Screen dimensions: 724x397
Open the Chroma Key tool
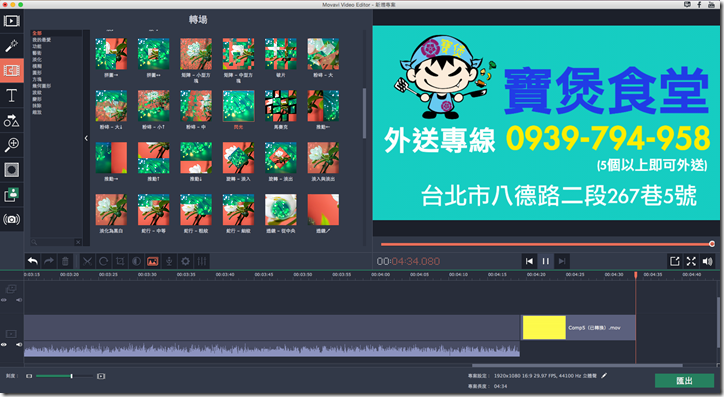click(12, 194)
